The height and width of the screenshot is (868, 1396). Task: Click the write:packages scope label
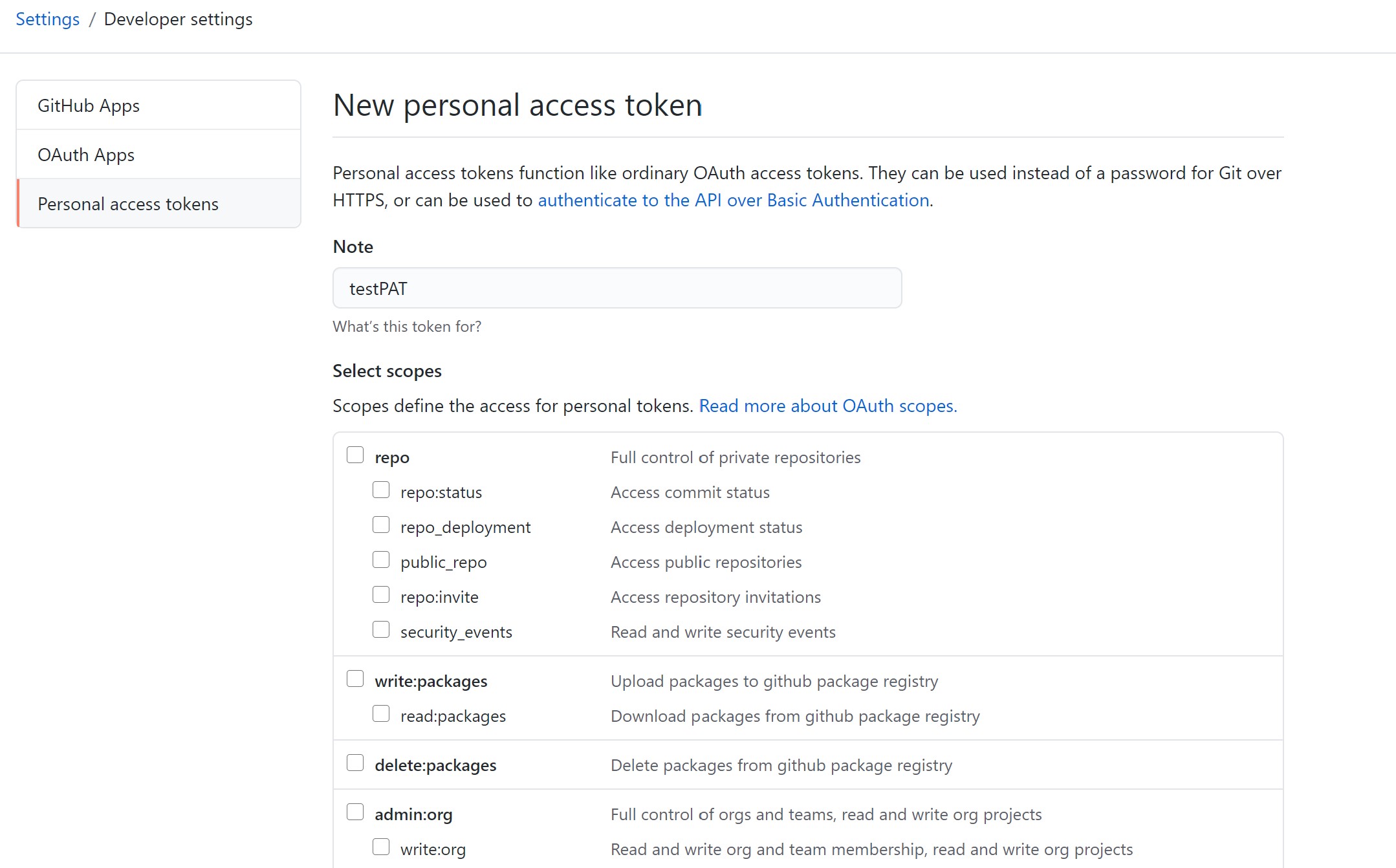click(431, 682)
